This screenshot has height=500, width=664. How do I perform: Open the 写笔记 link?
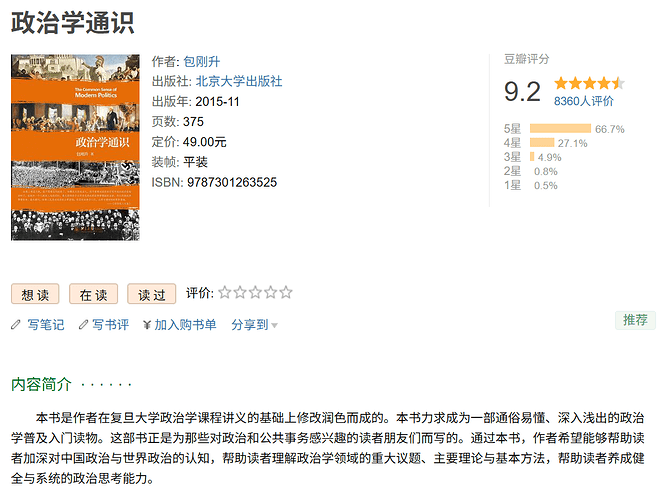pos(46,325)
